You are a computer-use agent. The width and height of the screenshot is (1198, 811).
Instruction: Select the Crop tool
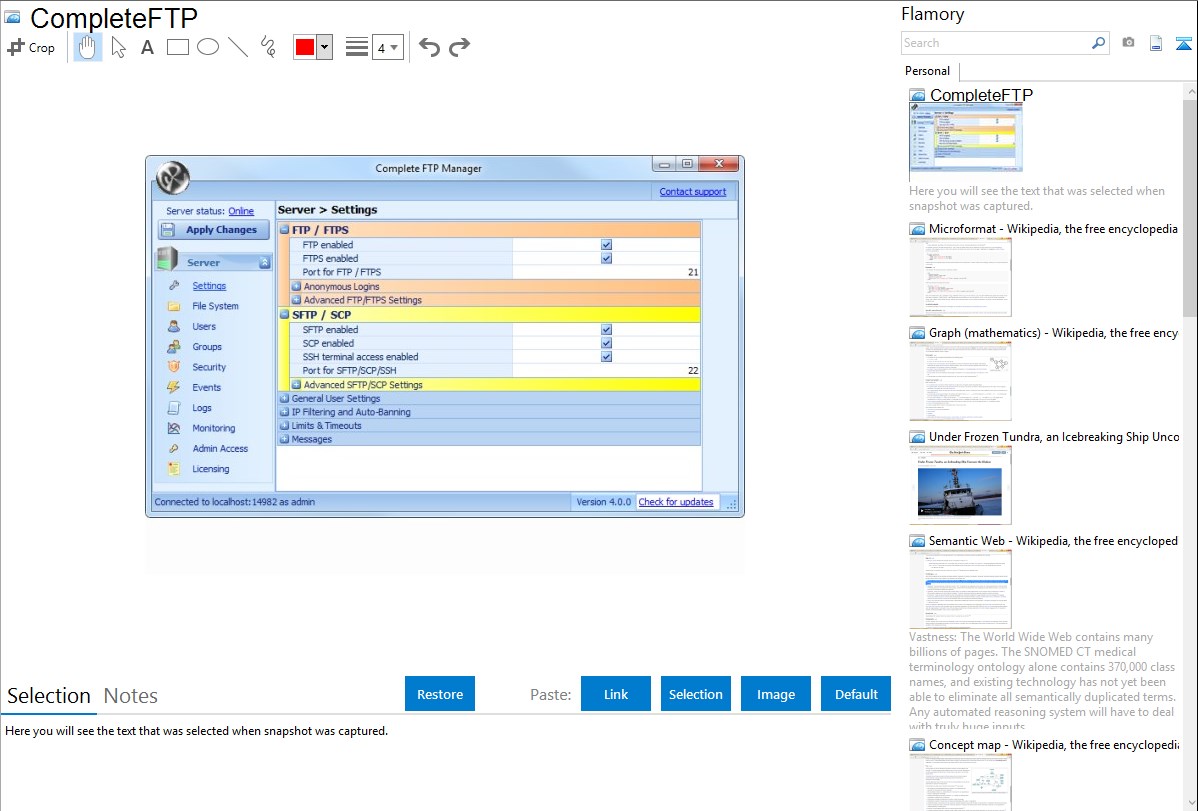[31, 47]
